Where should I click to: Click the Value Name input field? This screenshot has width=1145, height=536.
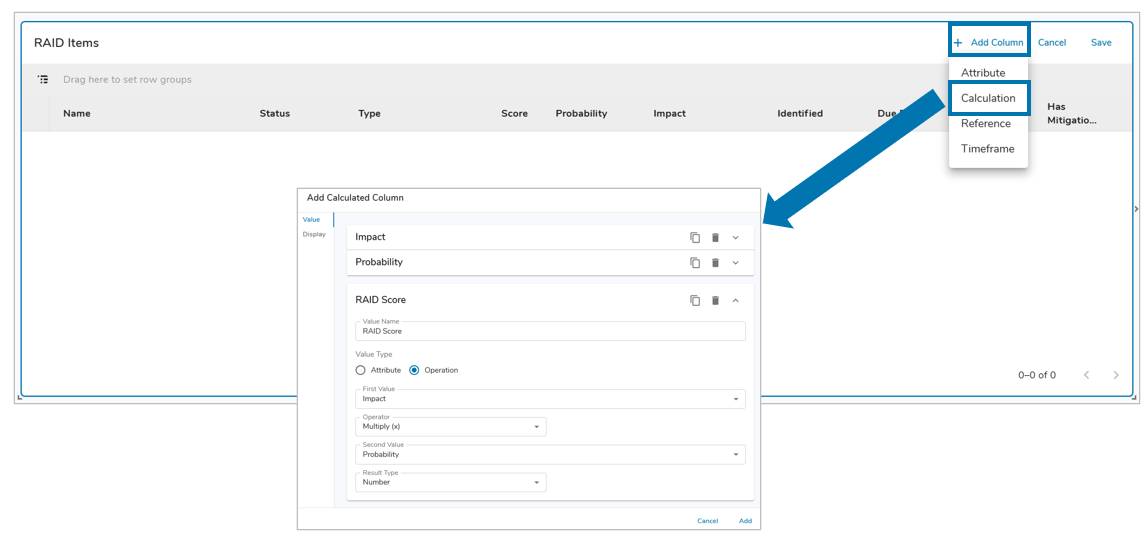(550, 331)
